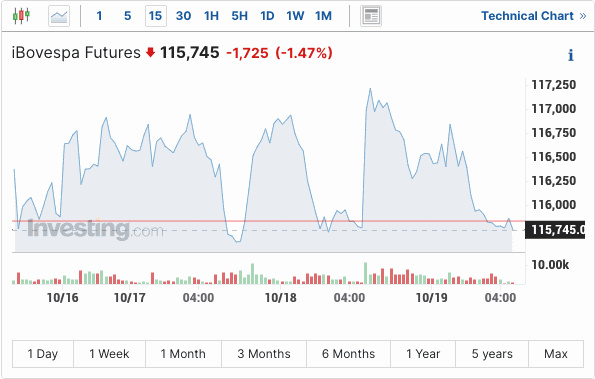
Task: Switch to candlestick chart view
Action: point(21,16)
